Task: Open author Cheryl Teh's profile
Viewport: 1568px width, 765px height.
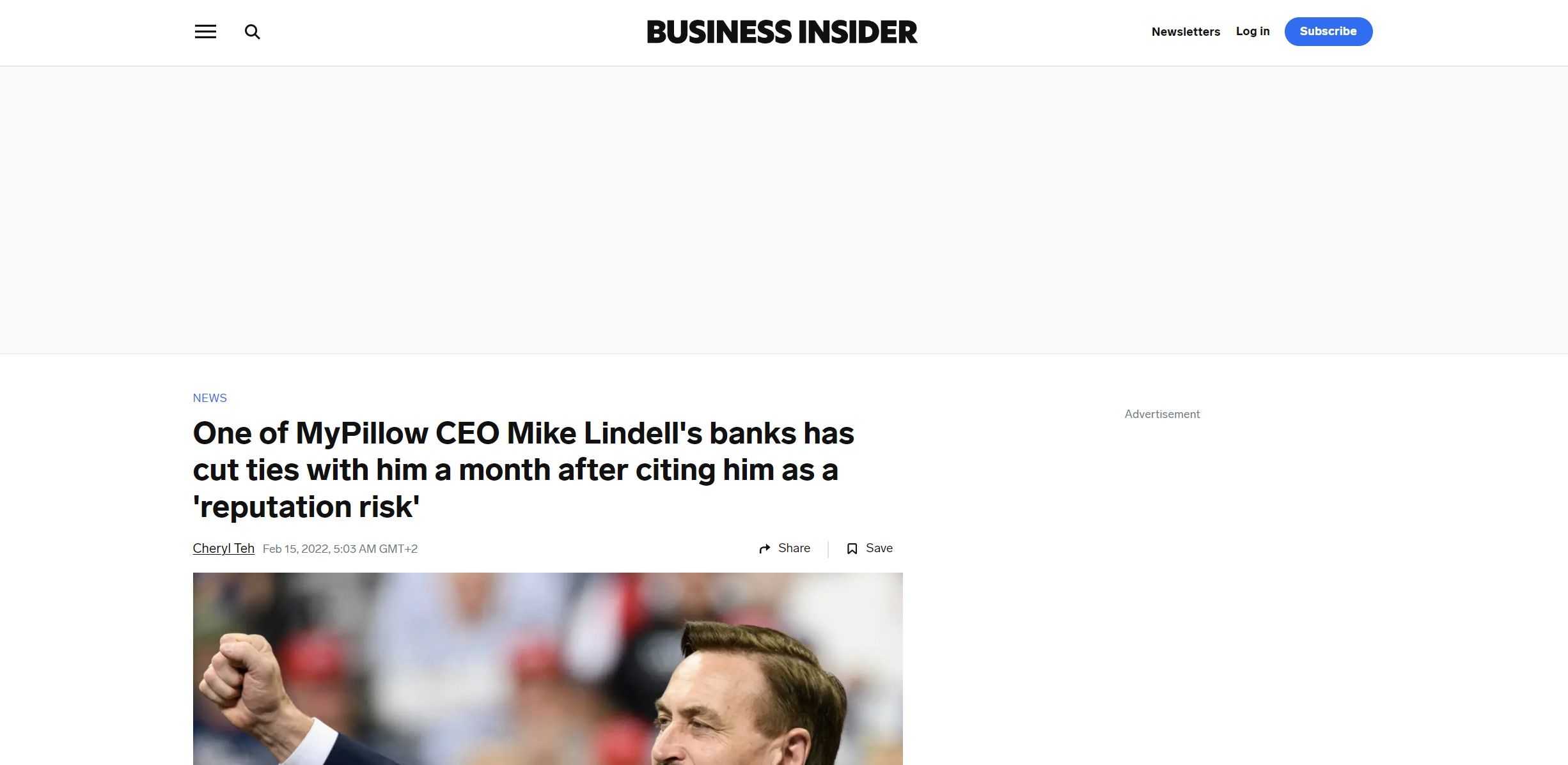Action: click(223, 548)
